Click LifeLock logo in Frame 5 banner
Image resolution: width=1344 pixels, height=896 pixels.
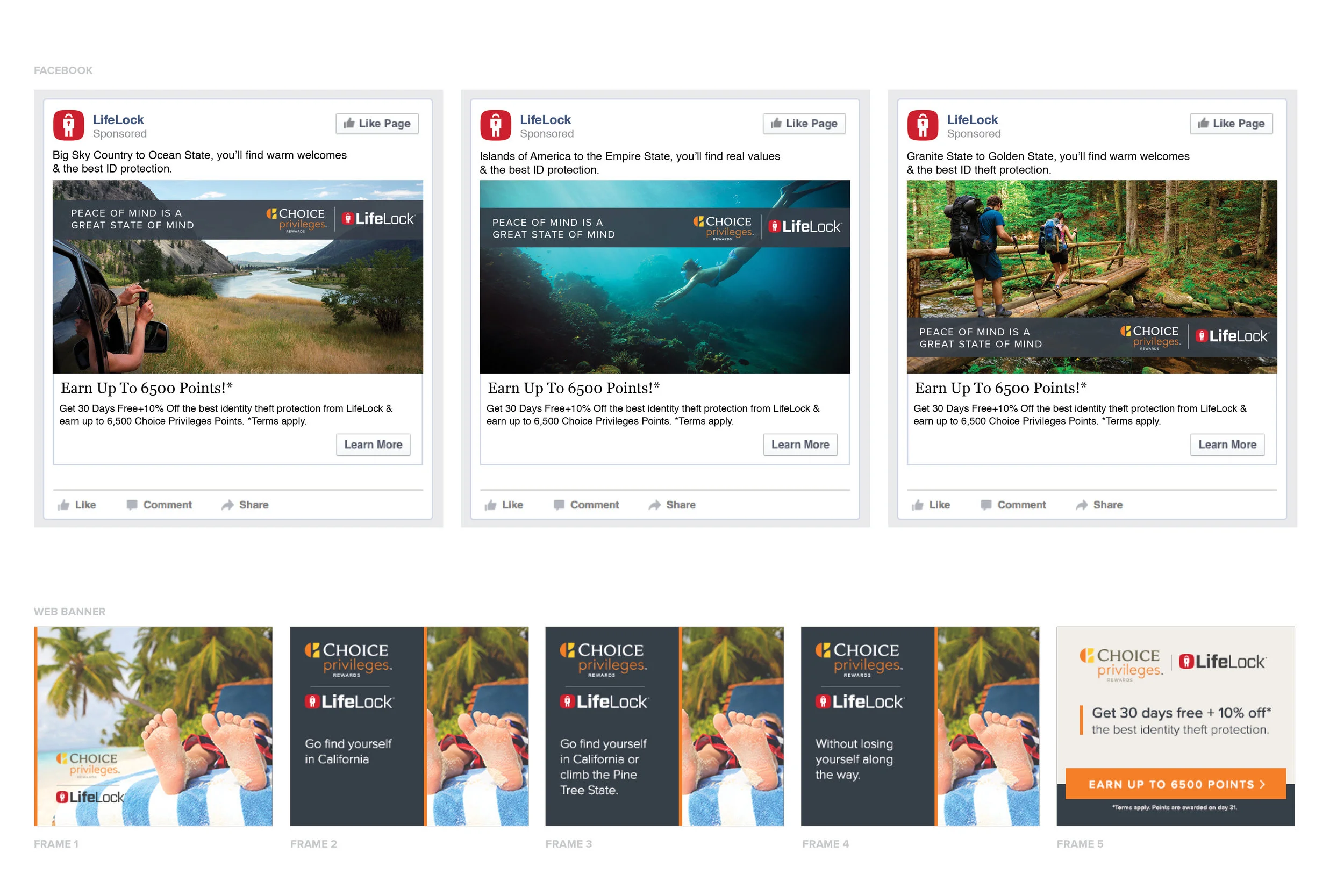[x=1222, y=662]
